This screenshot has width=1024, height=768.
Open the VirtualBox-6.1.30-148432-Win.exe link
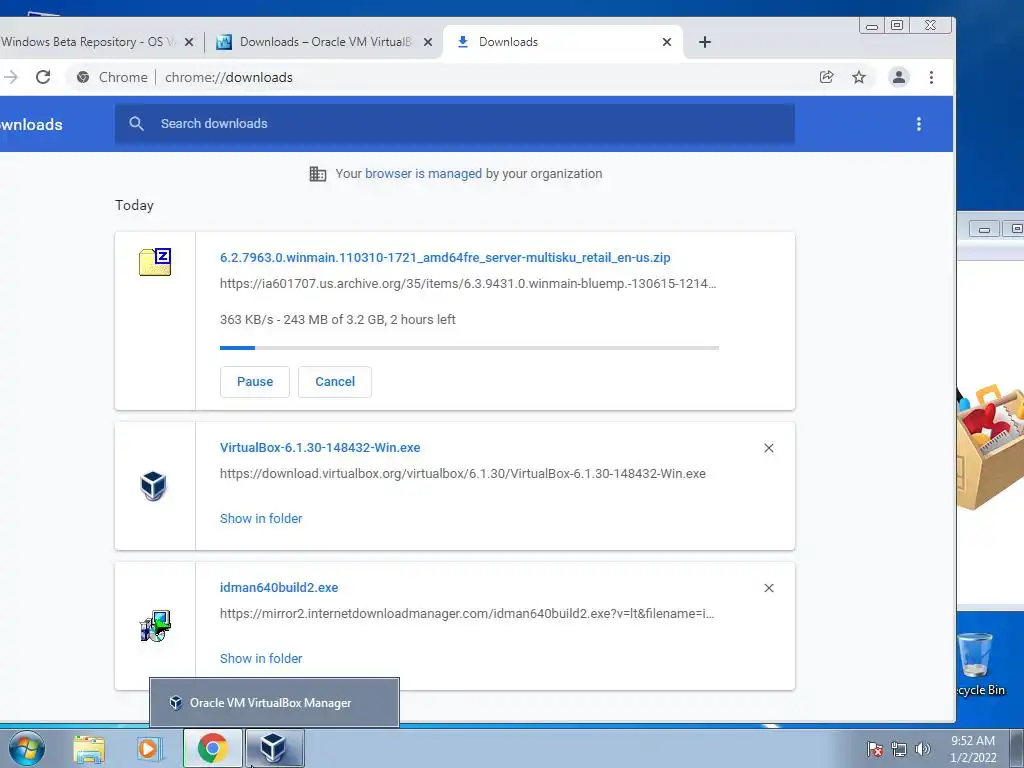pyautogui.click(x=320, y=447)
